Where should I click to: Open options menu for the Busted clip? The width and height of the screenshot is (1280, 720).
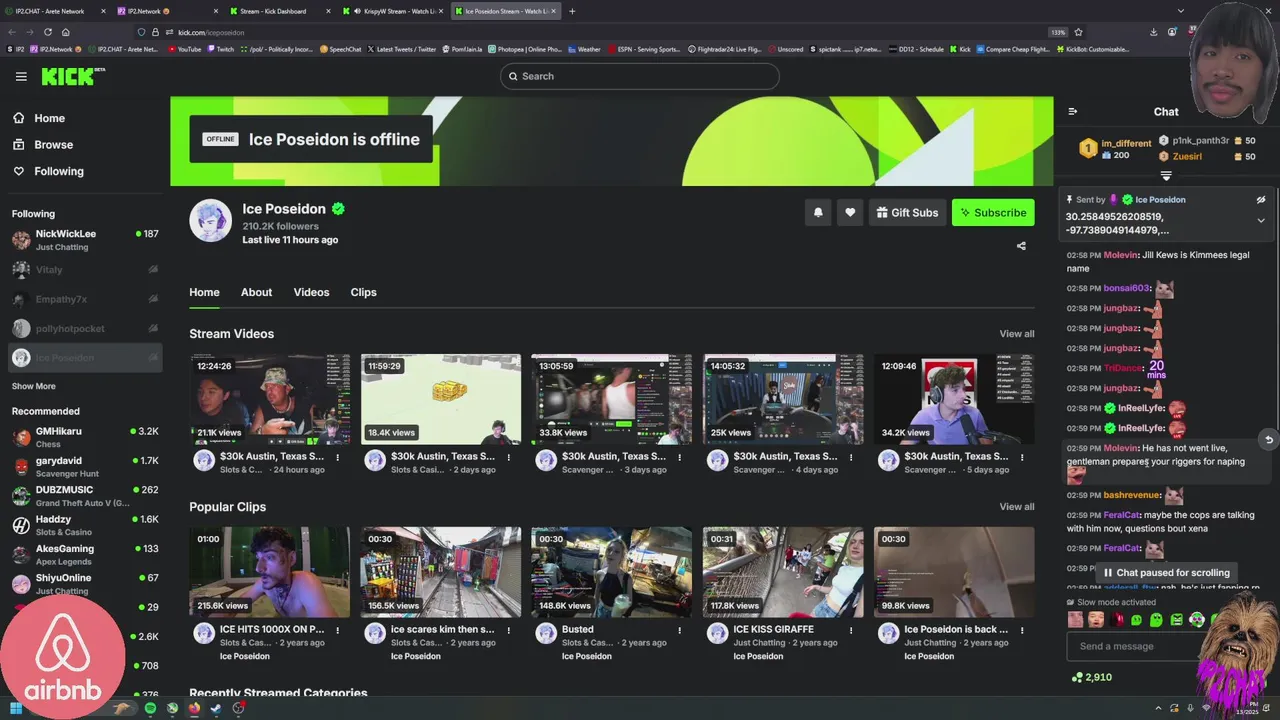click(x=680, y=630)
